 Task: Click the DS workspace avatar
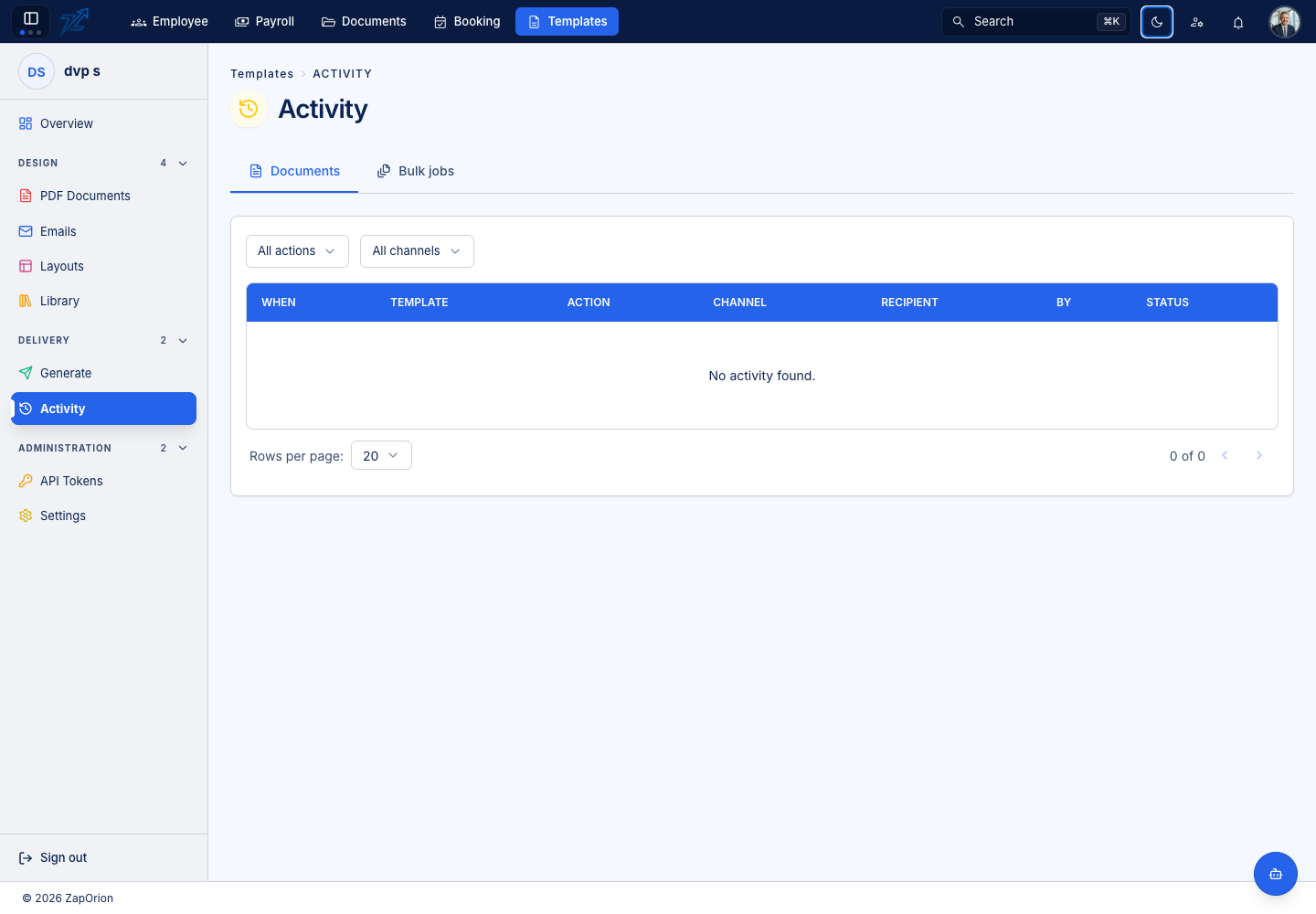[x=37, y=71]
